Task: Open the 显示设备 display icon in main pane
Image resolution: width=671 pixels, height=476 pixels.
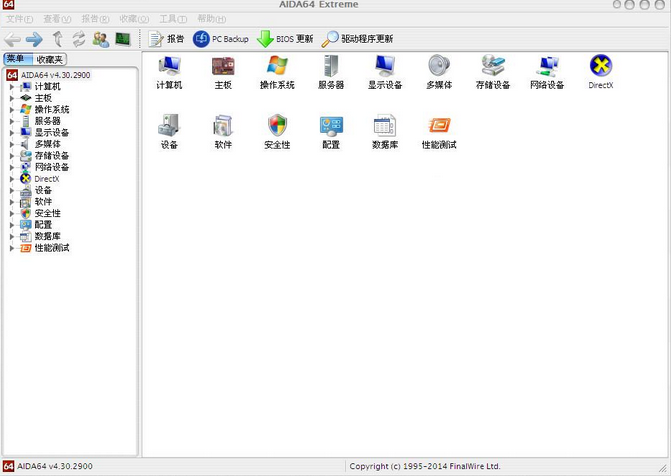Action: (x=385, y=72)
